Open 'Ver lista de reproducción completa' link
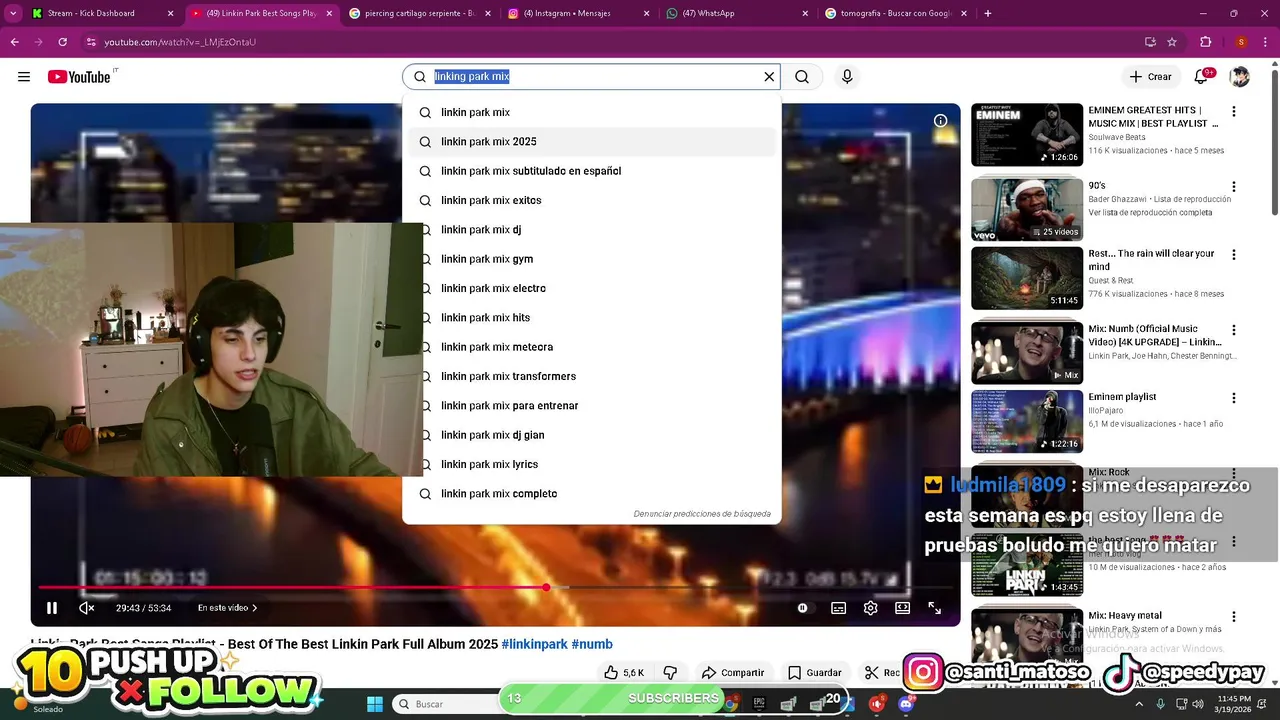The image size is (1280, 720). pyautogui.click(x=1150, y=213)
